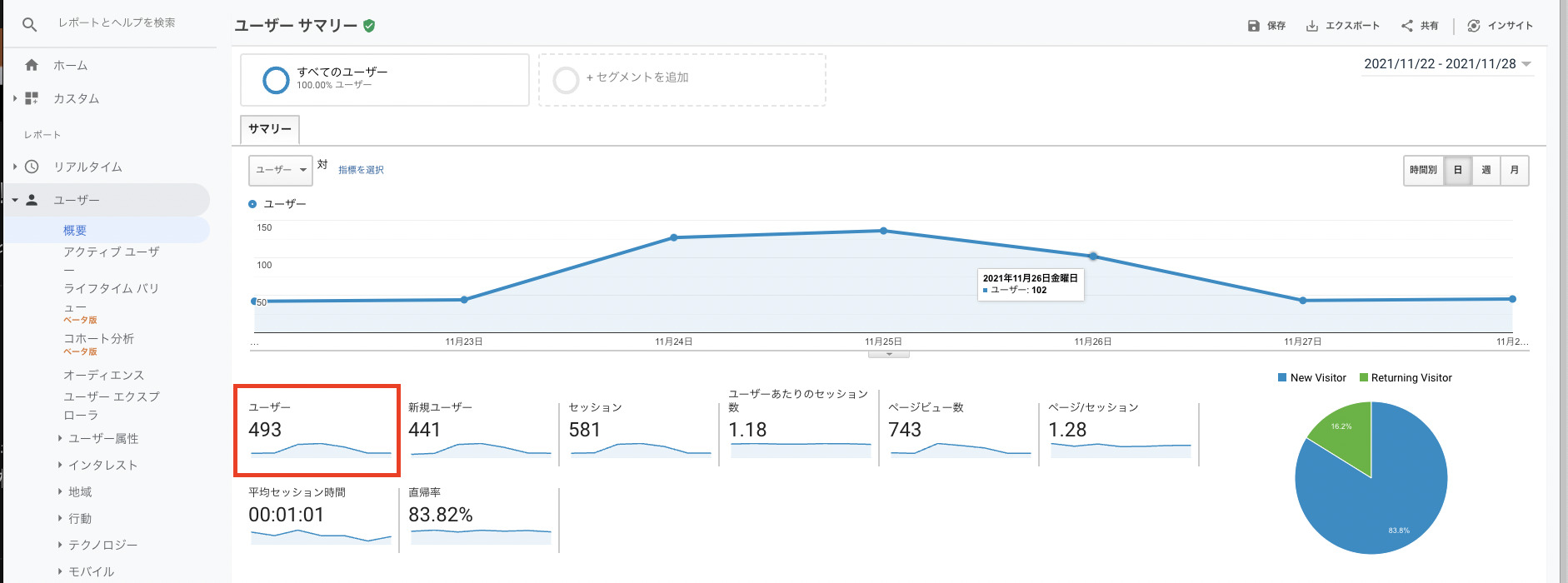Click the search magnifier icon
This screenshot has width=1568, height=583.
(29, 25)
